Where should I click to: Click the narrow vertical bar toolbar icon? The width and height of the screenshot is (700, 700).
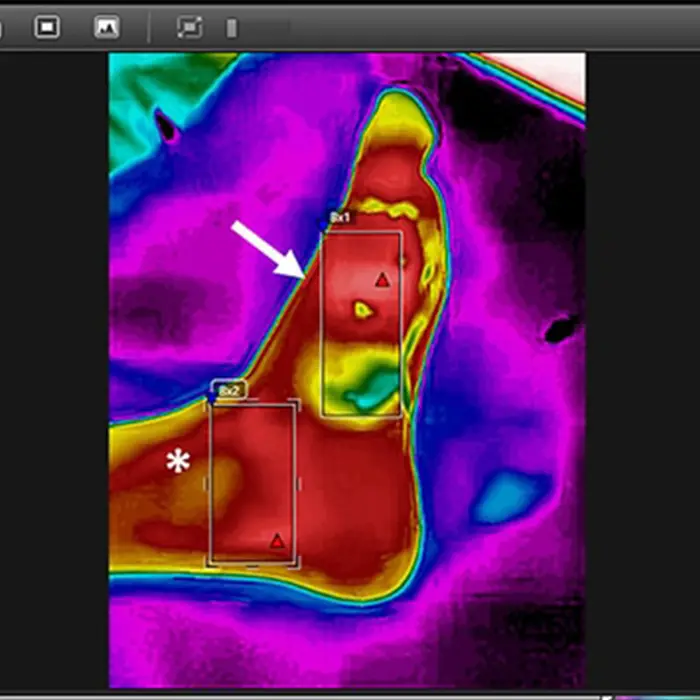coord(232,28)
